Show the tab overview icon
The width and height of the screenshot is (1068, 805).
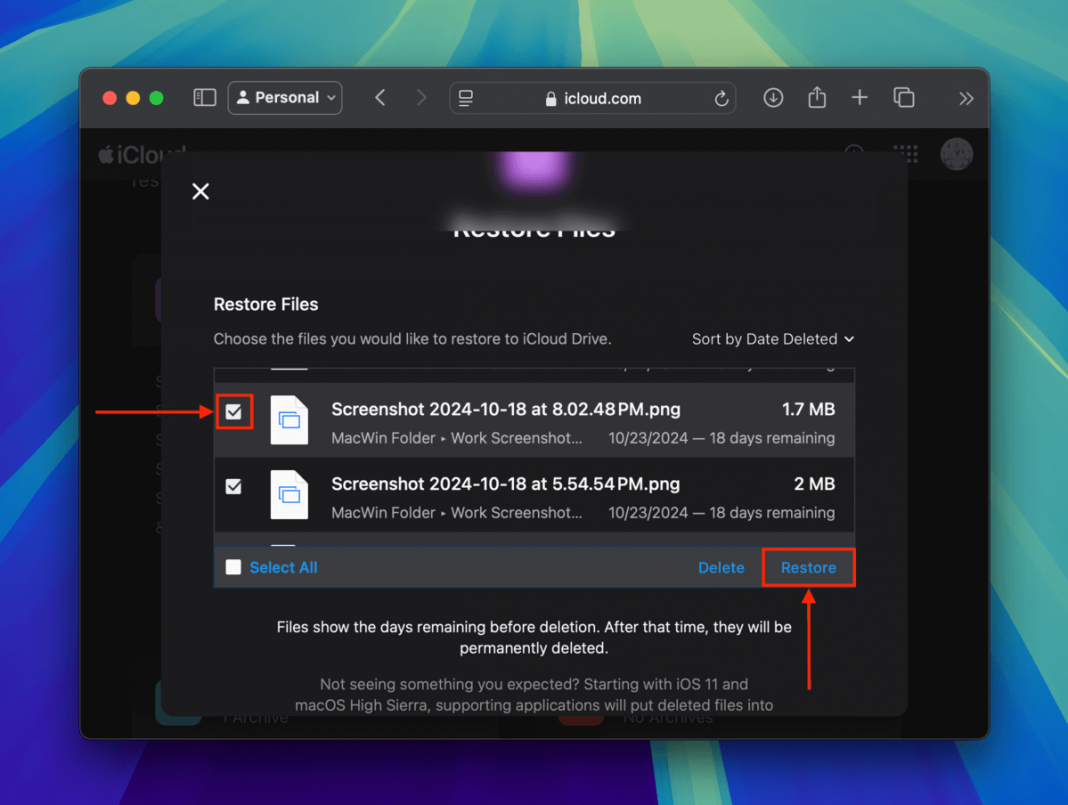903,97
